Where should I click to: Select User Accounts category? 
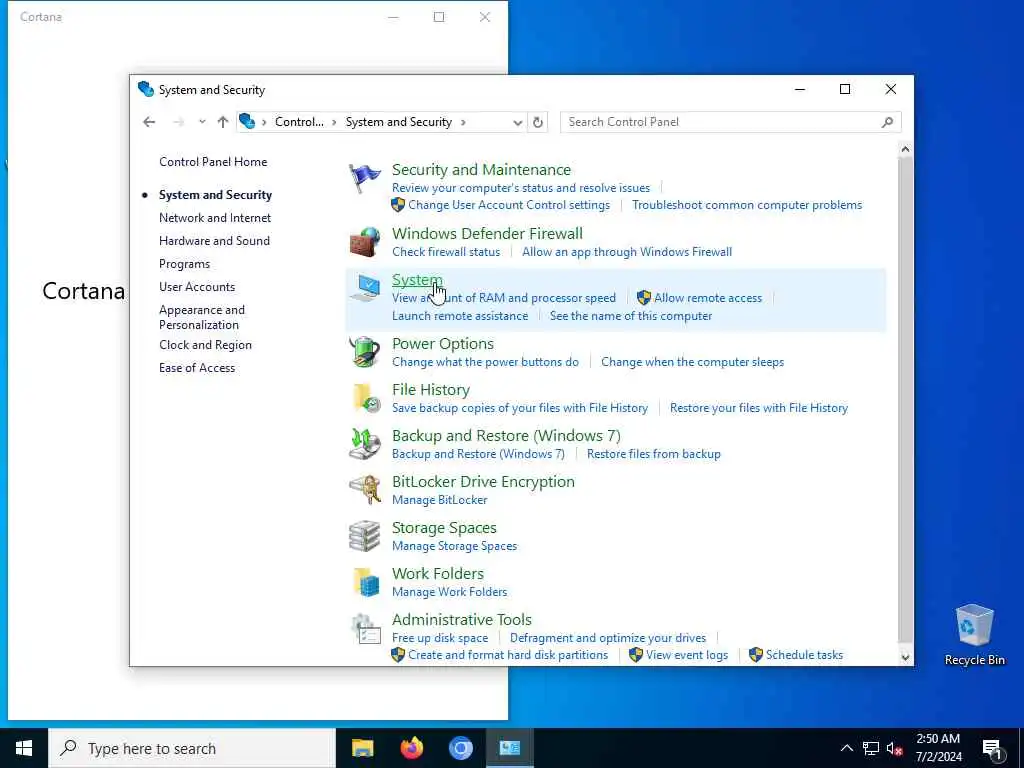click(x=197, y=287)
